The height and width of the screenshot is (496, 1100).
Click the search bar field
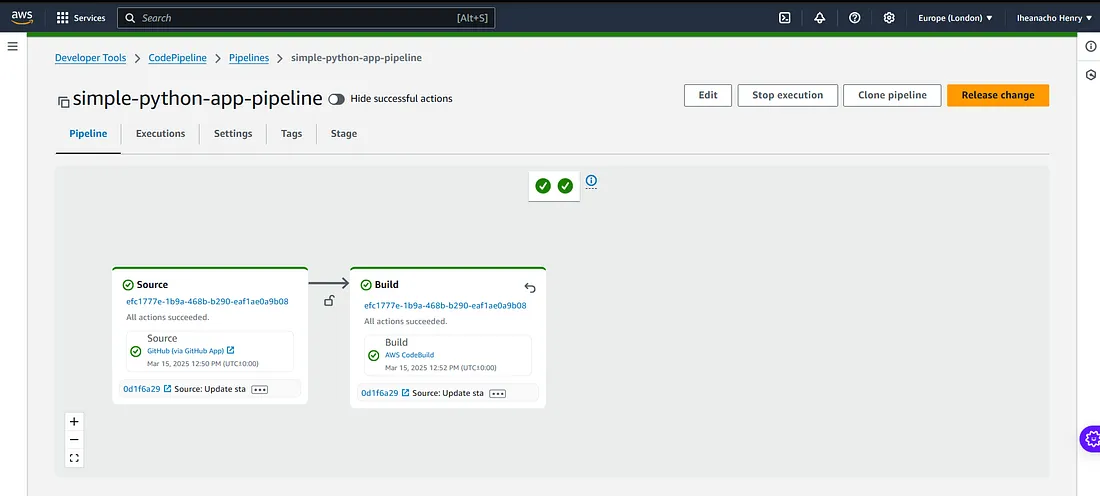click(x=306, y=18)
